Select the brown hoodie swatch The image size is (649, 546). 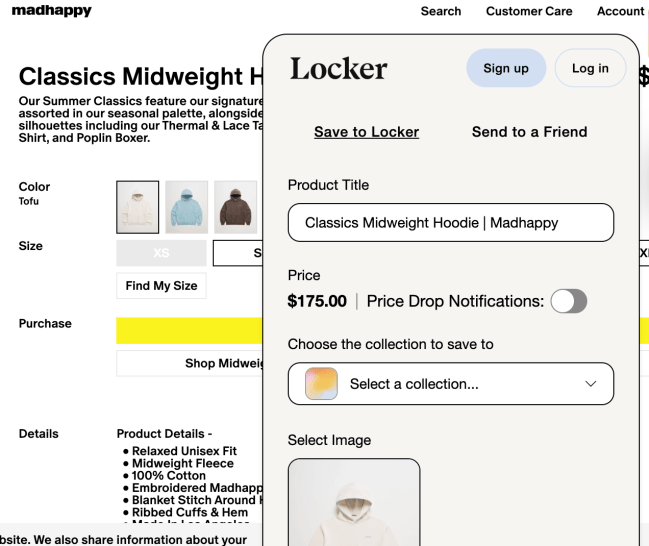pos(236,207)
